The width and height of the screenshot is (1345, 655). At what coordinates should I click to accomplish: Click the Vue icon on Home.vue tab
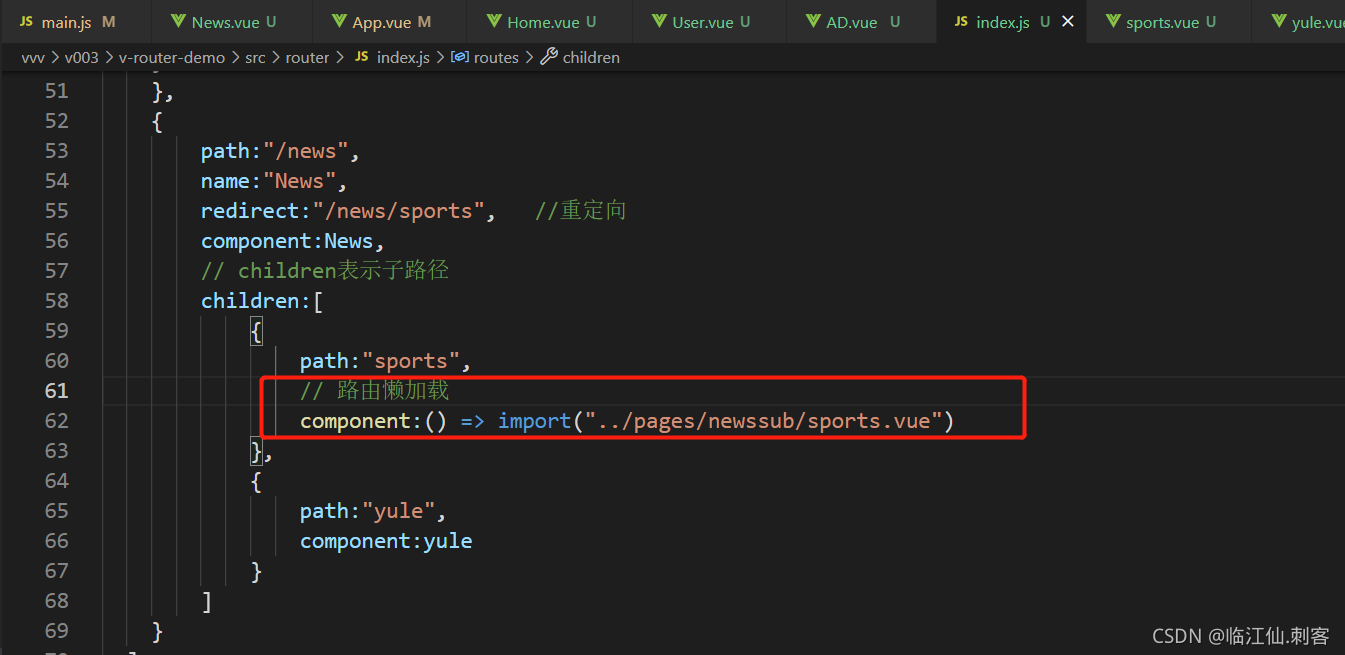pyautogui.click(x=494, y=22)
